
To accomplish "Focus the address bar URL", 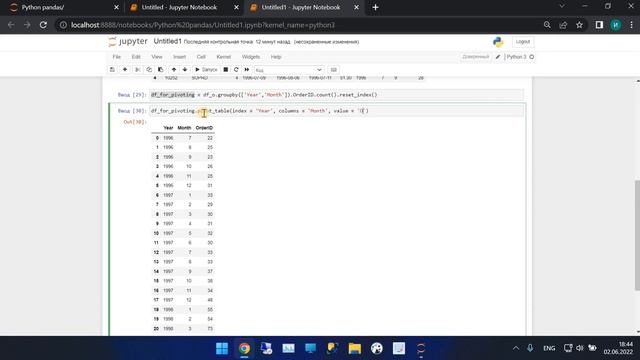I will click(x=203, y=25).
